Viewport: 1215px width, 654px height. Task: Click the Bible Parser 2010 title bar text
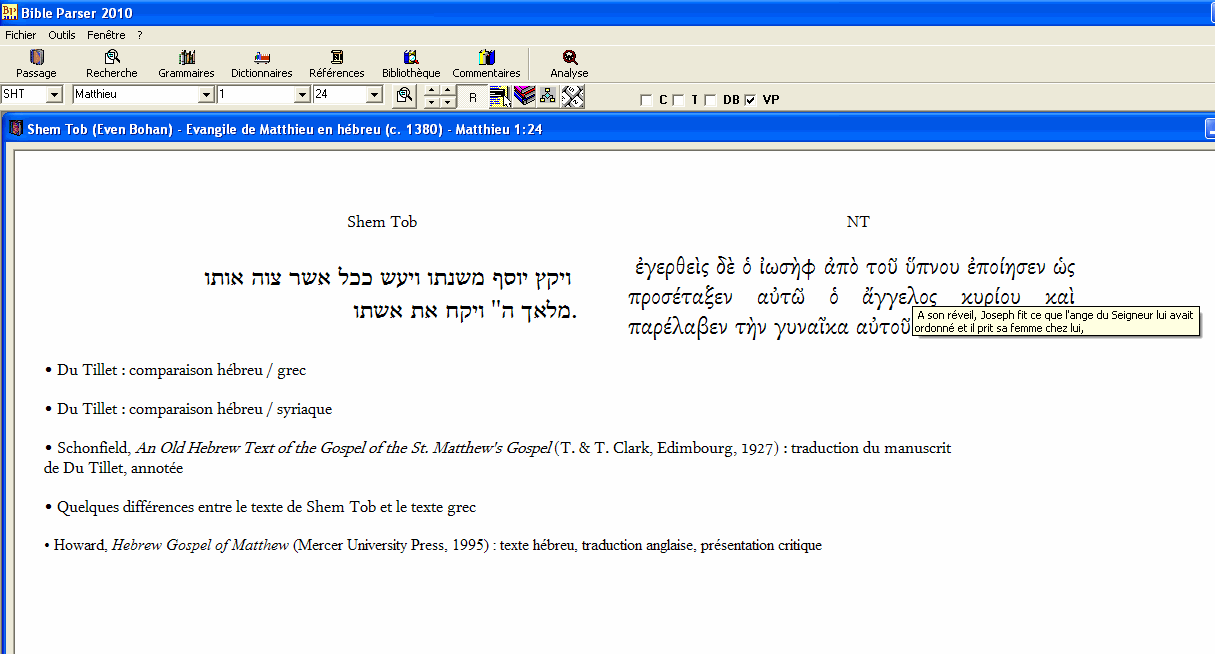pyautogui.click(x=77, y=13)
